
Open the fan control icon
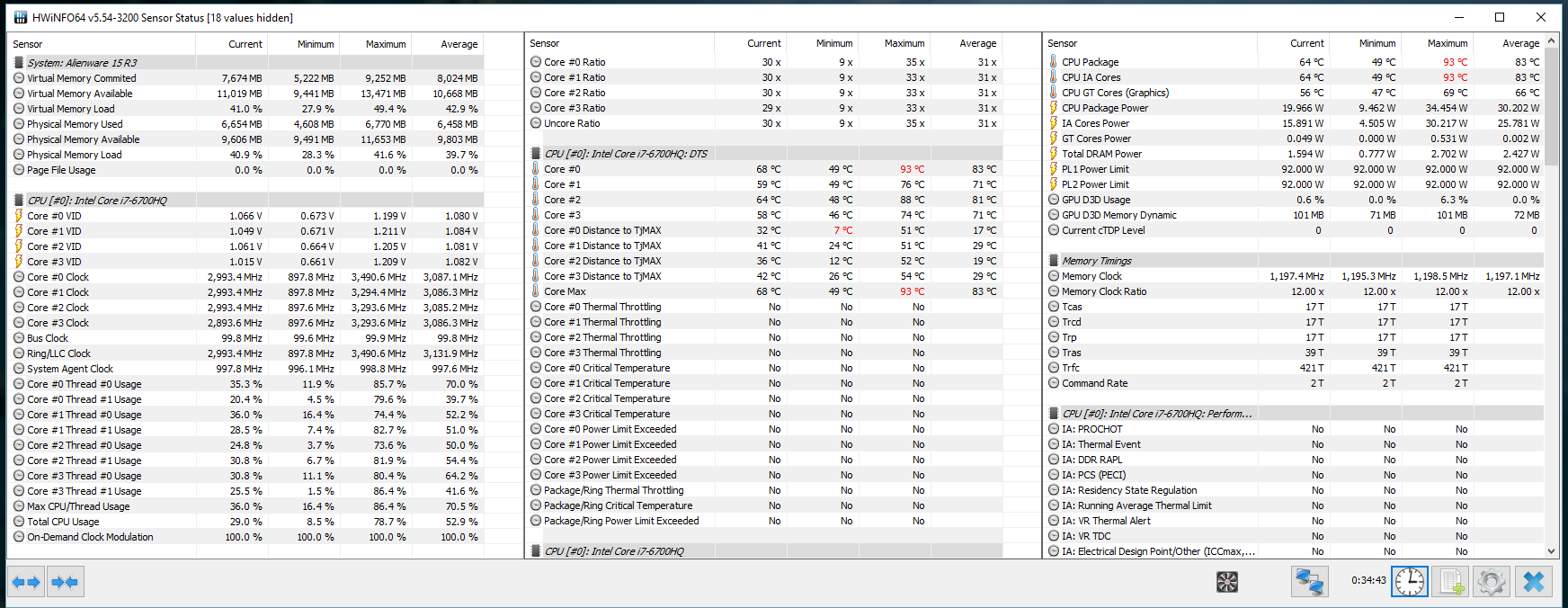click(1227, 582)
